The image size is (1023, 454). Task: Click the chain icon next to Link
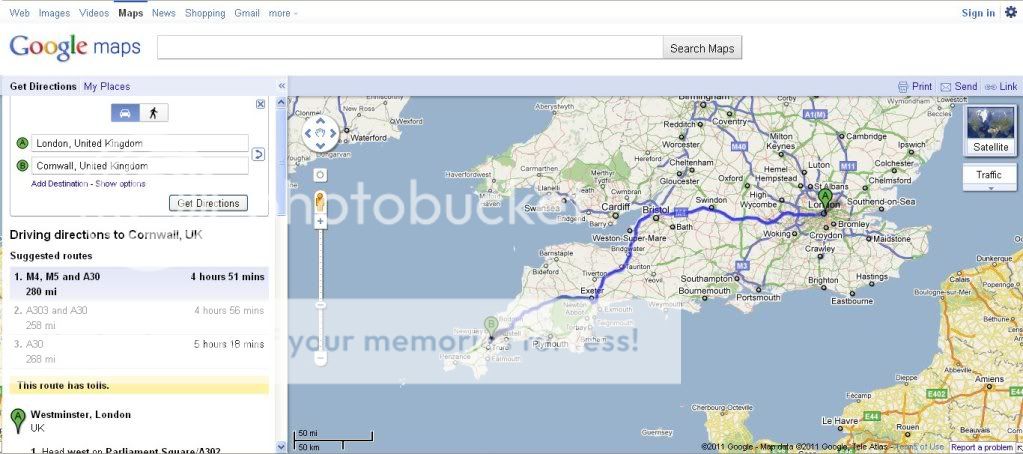[990, 87]
